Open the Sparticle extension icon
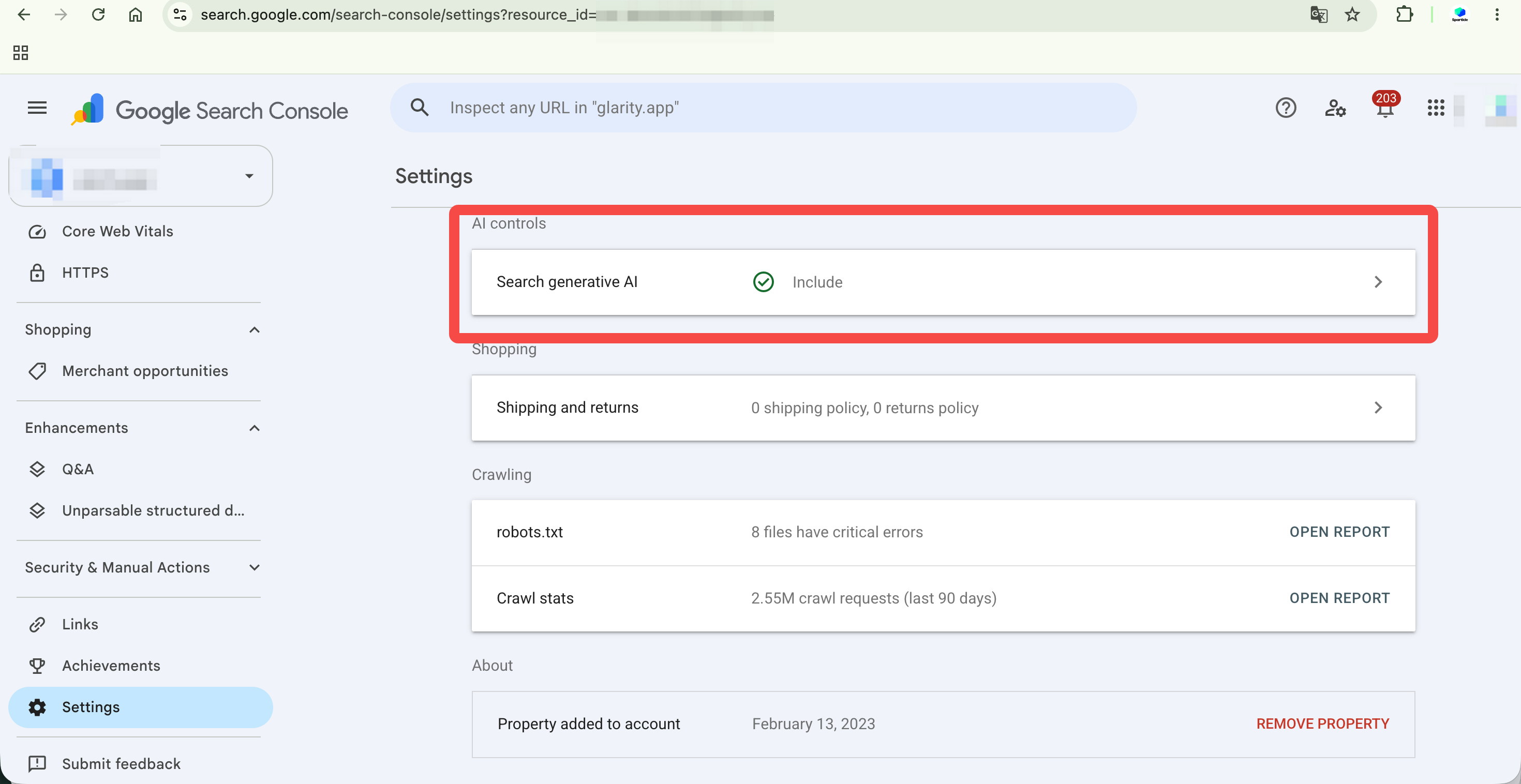 [x=1459, y=15]
